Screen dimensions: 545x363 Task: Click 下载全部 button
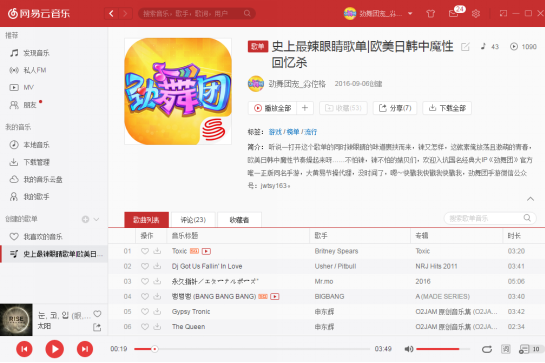click(447, 108)
